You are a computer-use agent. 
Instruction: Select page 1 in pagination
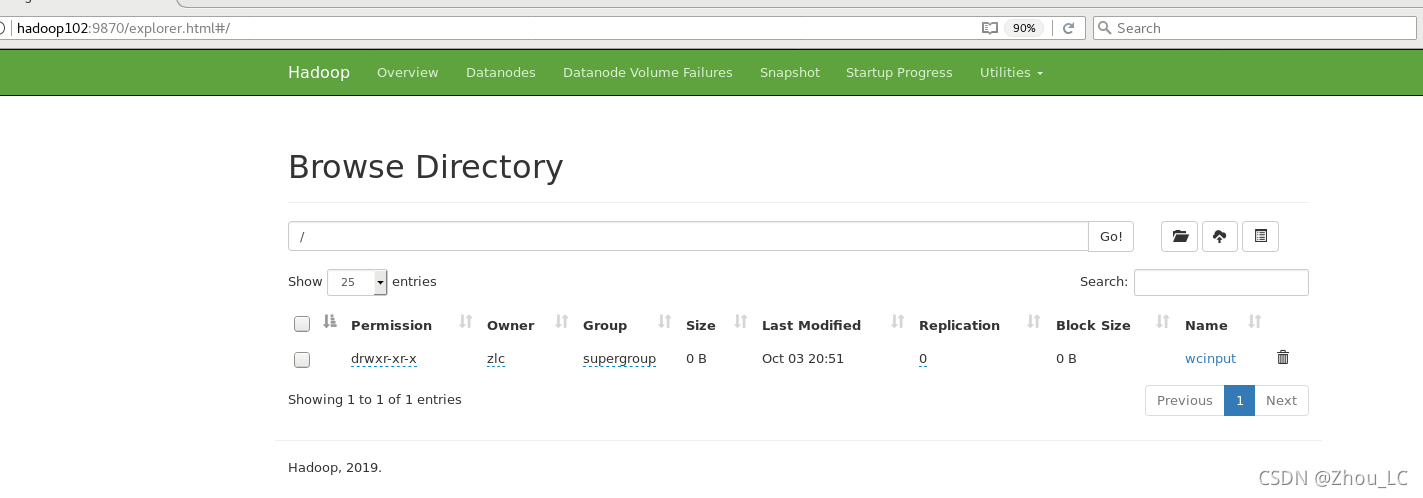pos(1239,400)
